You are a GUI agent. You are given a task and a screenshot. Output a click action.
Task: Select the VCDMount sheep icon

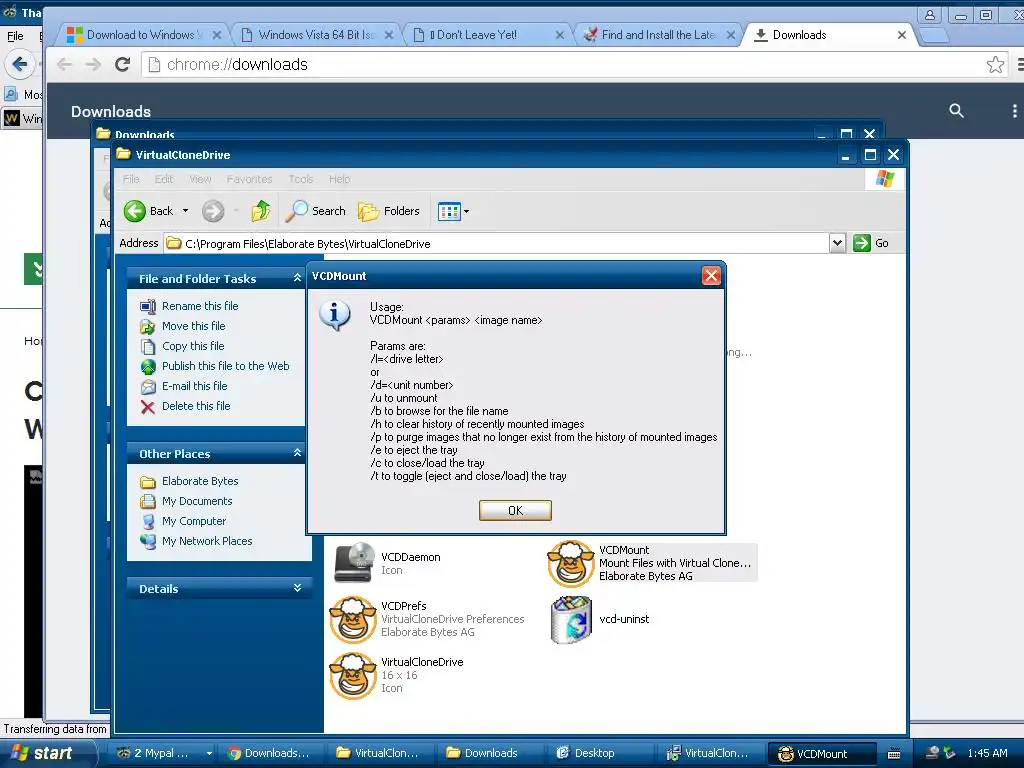click(x=570, y=563)
